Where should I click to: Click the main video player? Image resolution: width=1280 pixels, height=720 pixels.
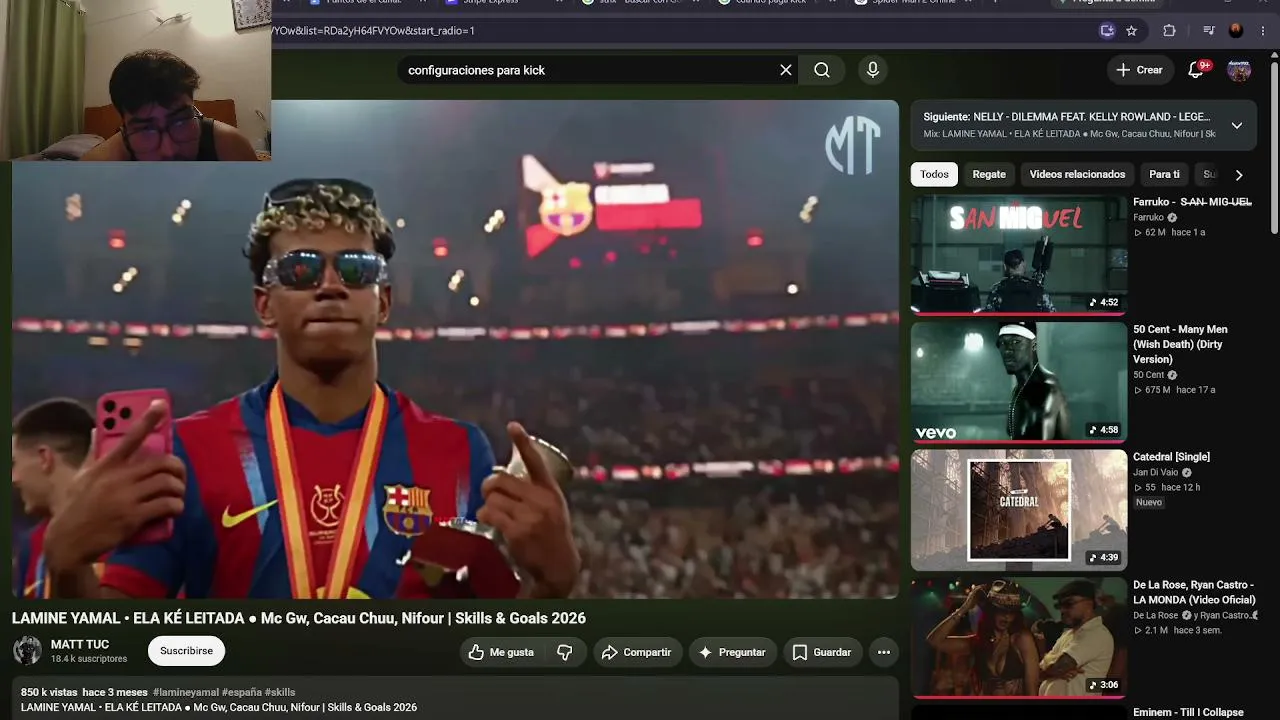point(455,349)
